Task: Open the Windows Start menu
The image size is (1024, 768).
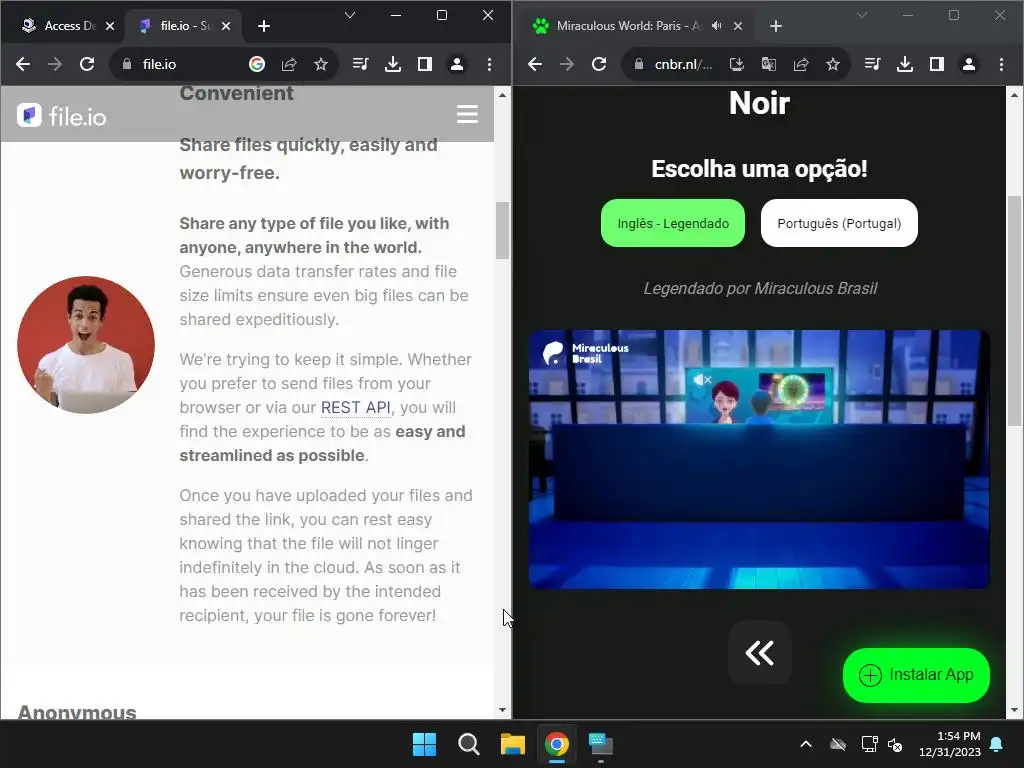Action: pyautogui.click(x=424, y=744)
